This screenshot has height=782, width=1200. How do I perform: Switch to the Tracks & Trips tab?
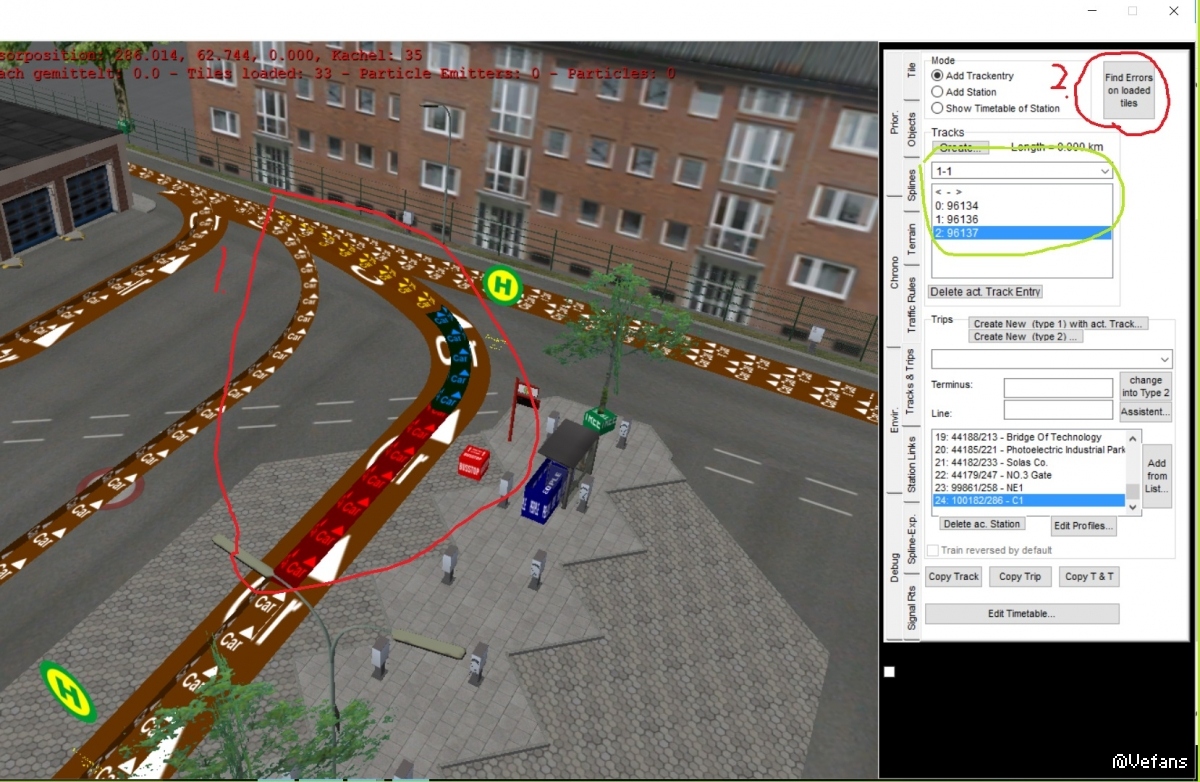coord(911,381)
